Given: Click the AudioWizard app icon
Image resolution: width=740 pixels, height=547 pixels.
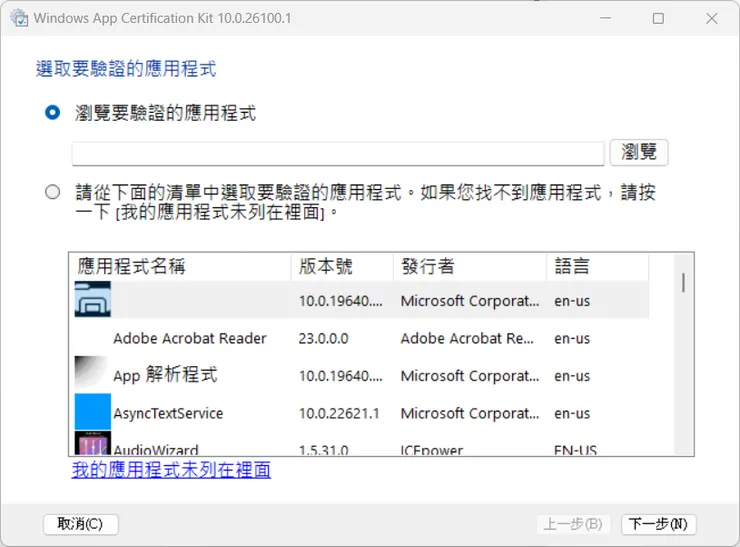Looking at the screenshot, I should click(x=92, y=443).
